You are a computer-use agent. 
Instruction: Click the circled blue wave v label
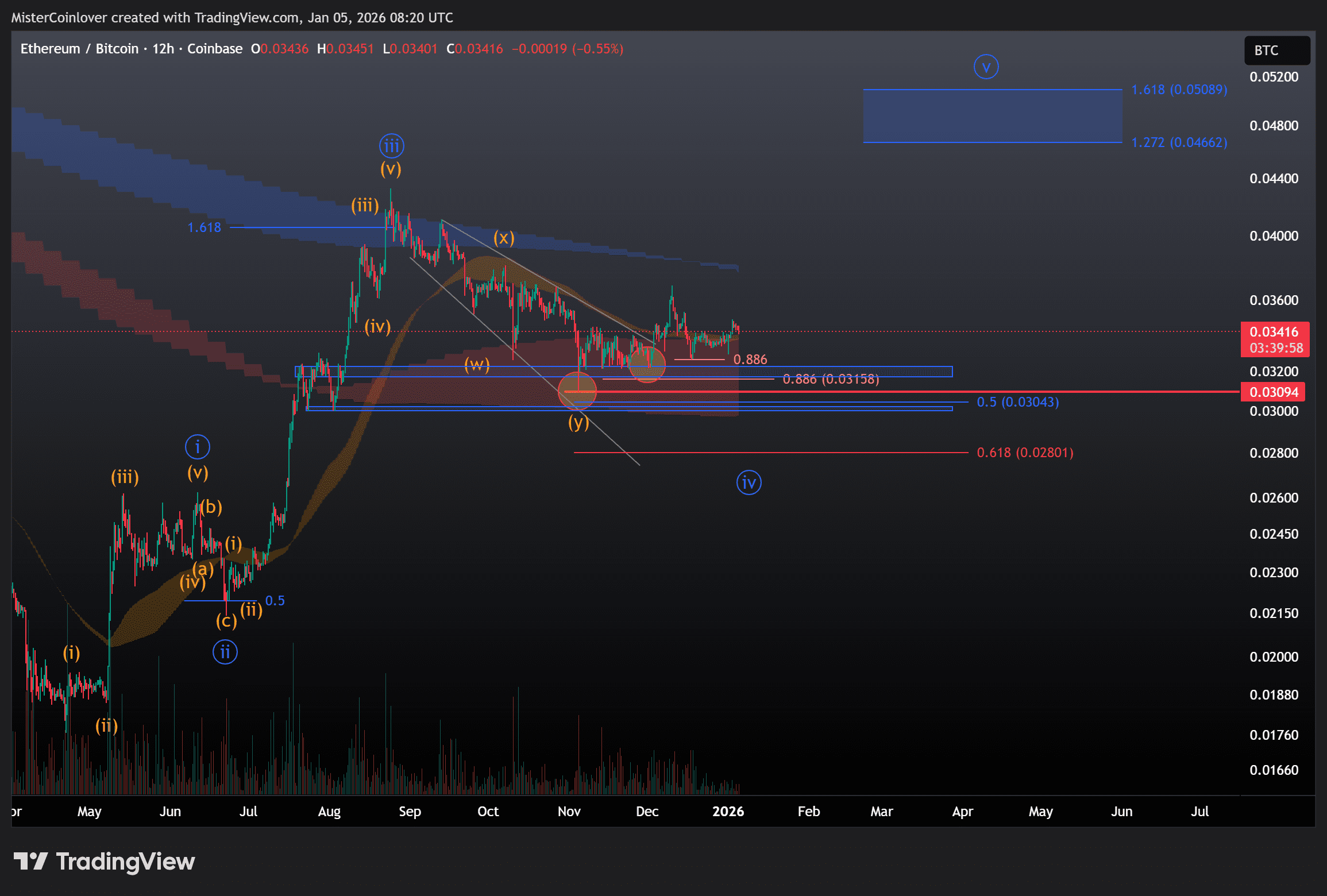tap(986, 67)
